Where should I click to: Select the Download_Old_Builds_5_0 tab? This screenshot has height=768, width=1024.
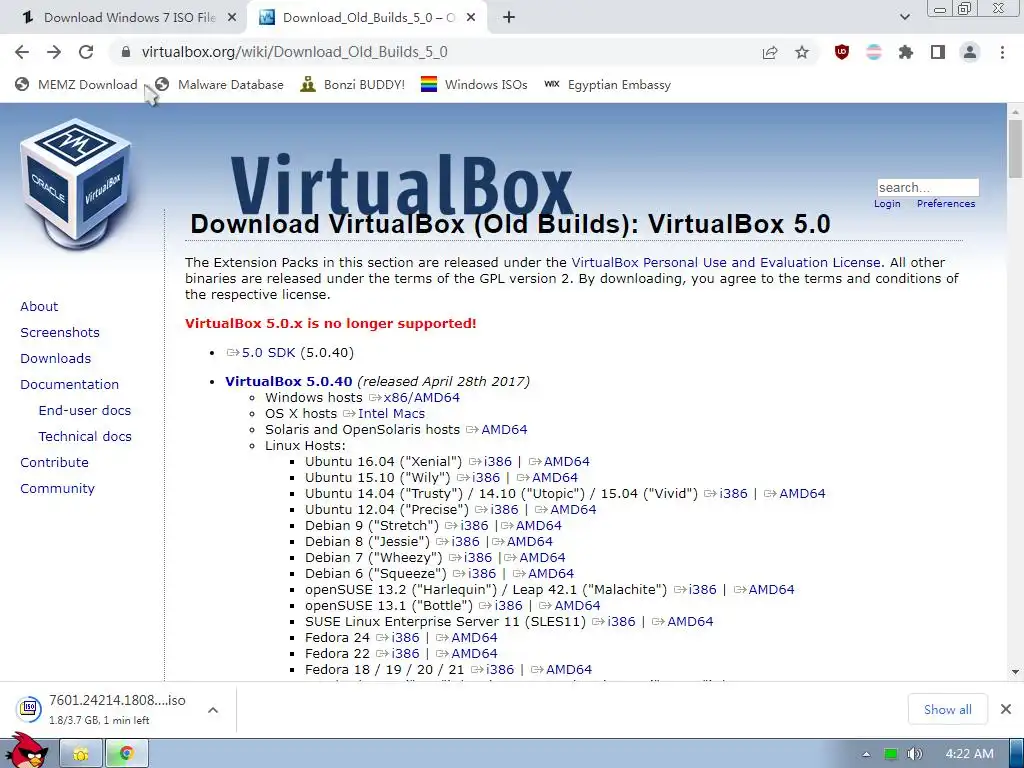coord(367,18)
